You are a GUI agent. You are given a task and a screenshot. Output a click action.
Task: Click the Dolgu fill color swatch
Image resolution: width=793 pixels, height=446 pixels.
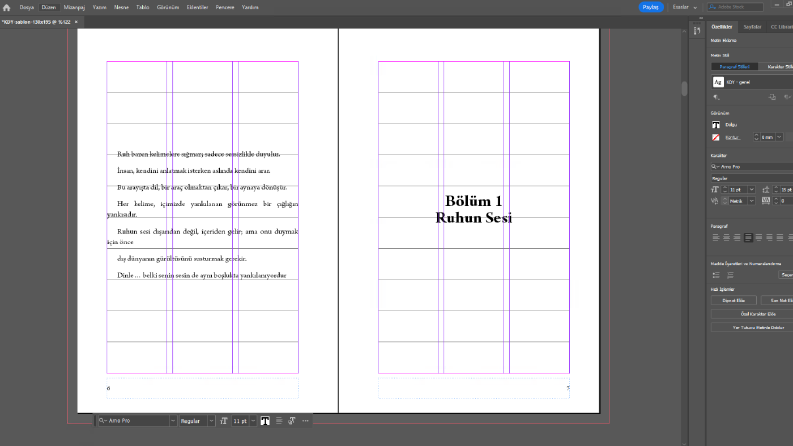point(716,125)
